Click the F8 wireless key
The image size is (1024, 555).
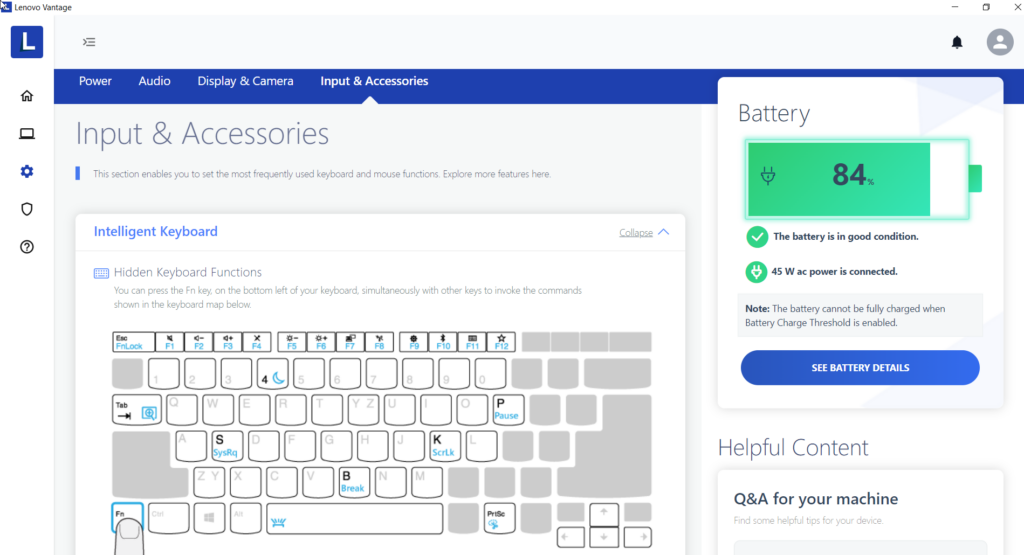tap(379, 342)
